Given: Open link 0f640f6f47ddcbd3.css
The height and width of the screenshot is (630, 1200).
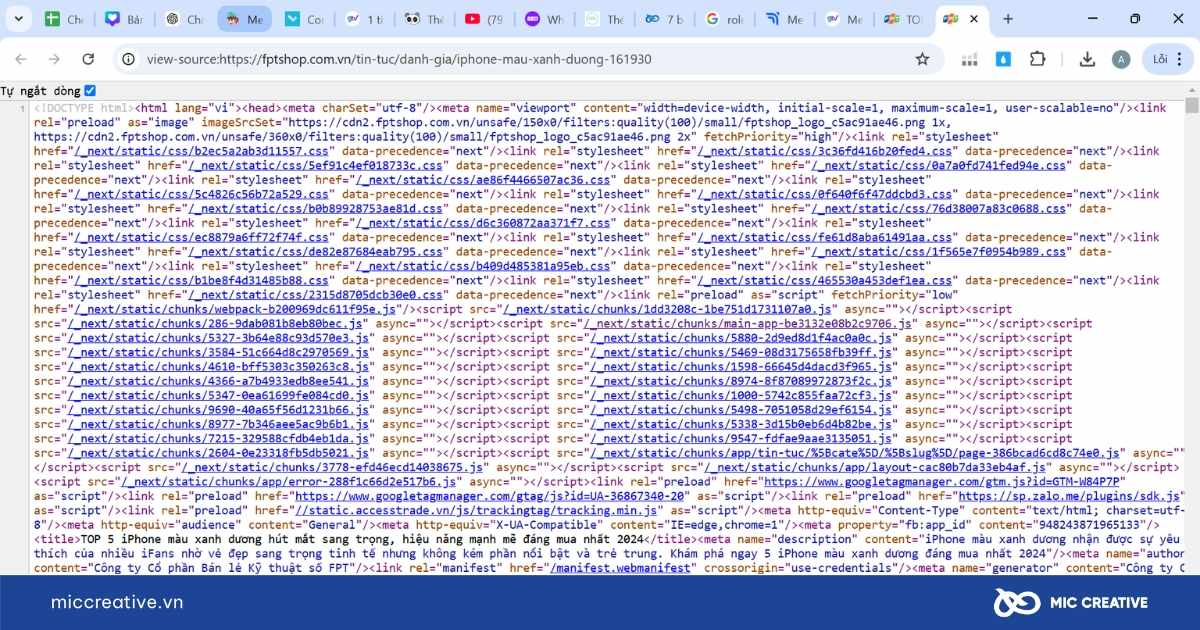Looking at the screenshot, I should pyautogui.click(x=825, y=194).
